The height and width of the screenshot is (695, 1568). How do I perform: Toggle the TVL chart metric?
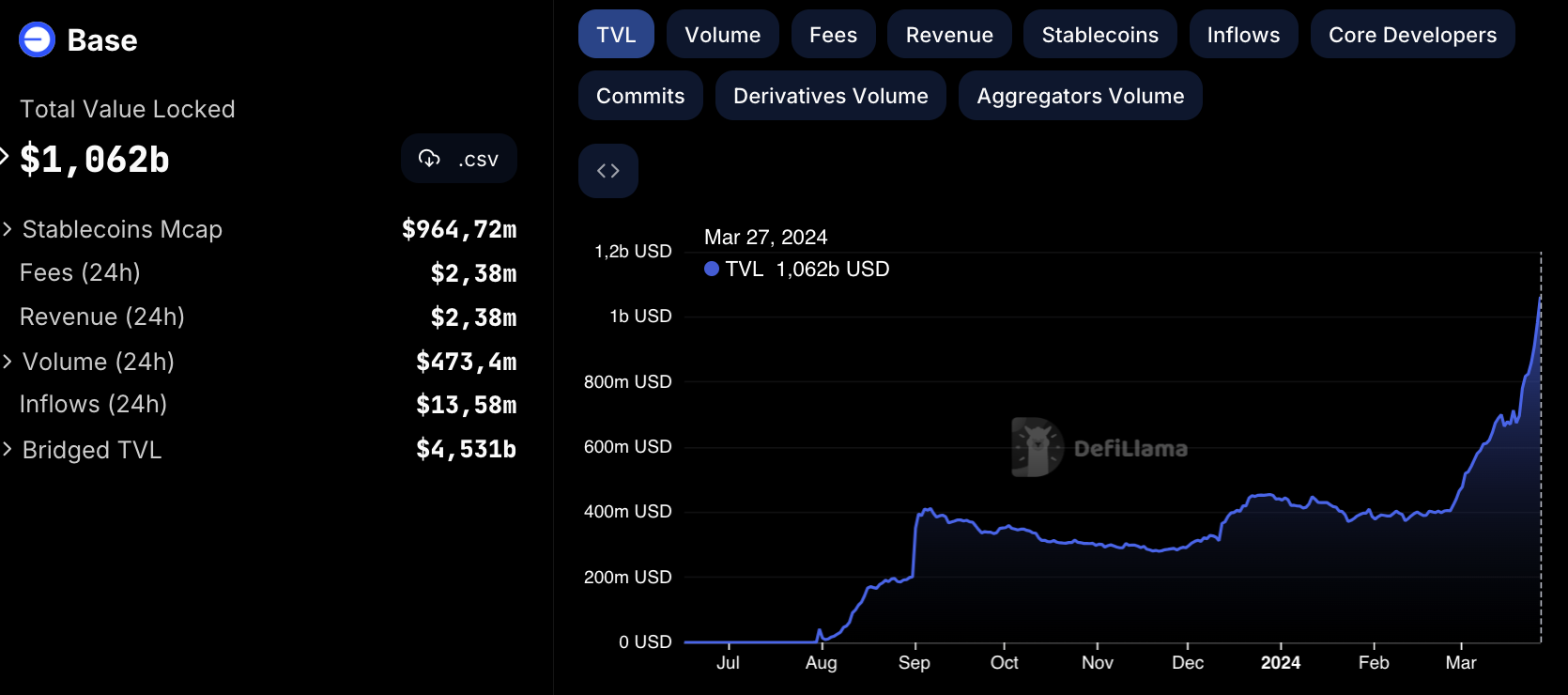tap(616, 35)
